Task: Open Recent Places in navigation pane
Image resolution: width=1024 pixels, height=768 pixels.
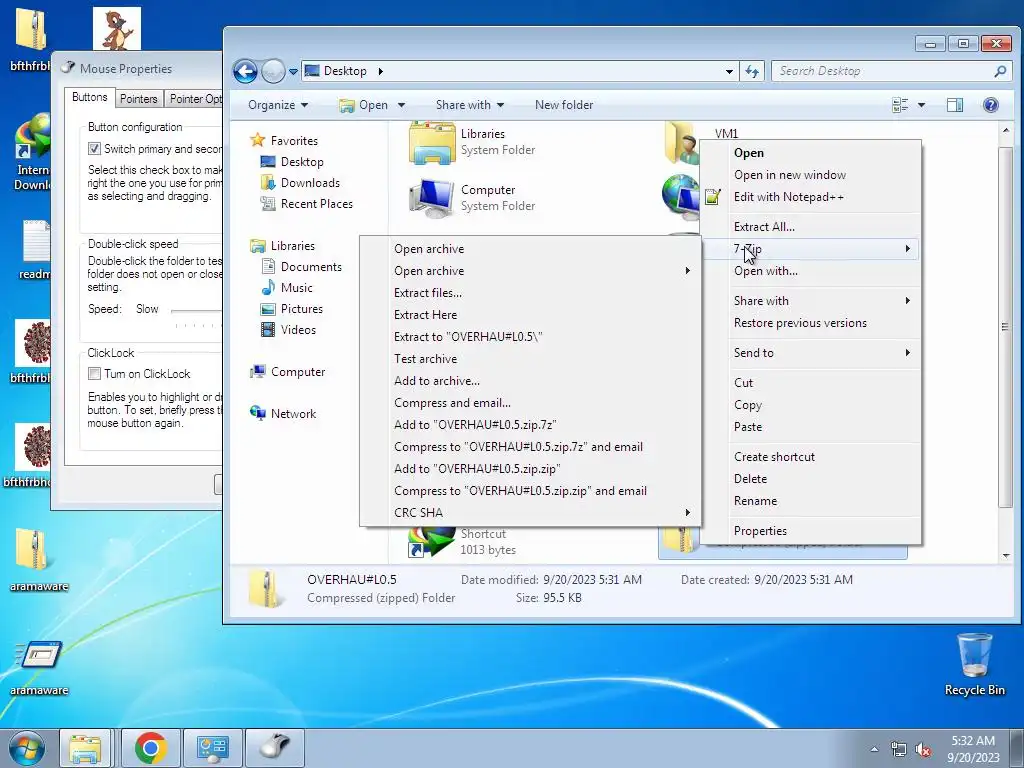Action: point(317,204)
